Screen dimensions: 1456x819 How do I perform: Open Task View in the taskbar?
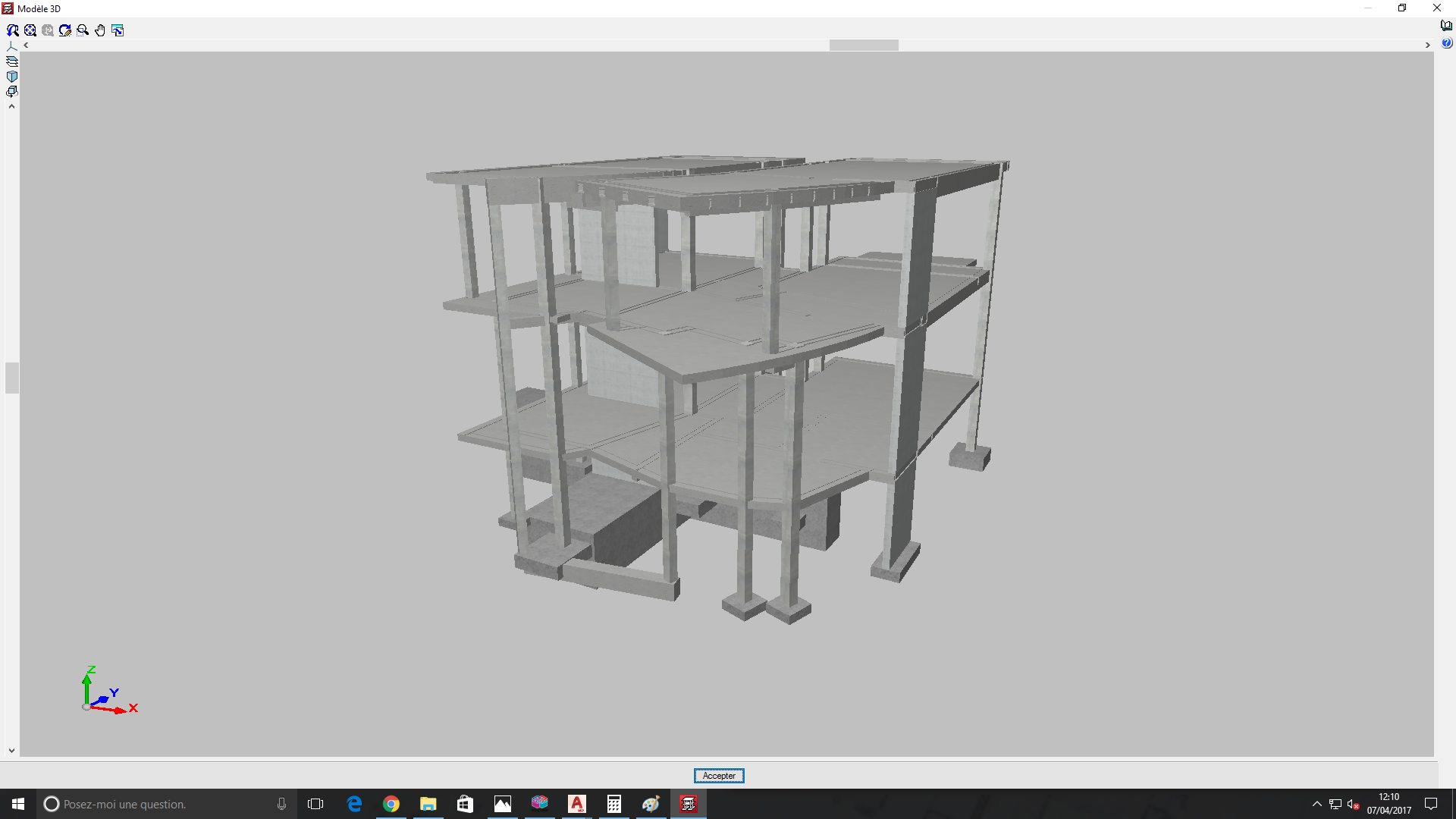[315, 804]
